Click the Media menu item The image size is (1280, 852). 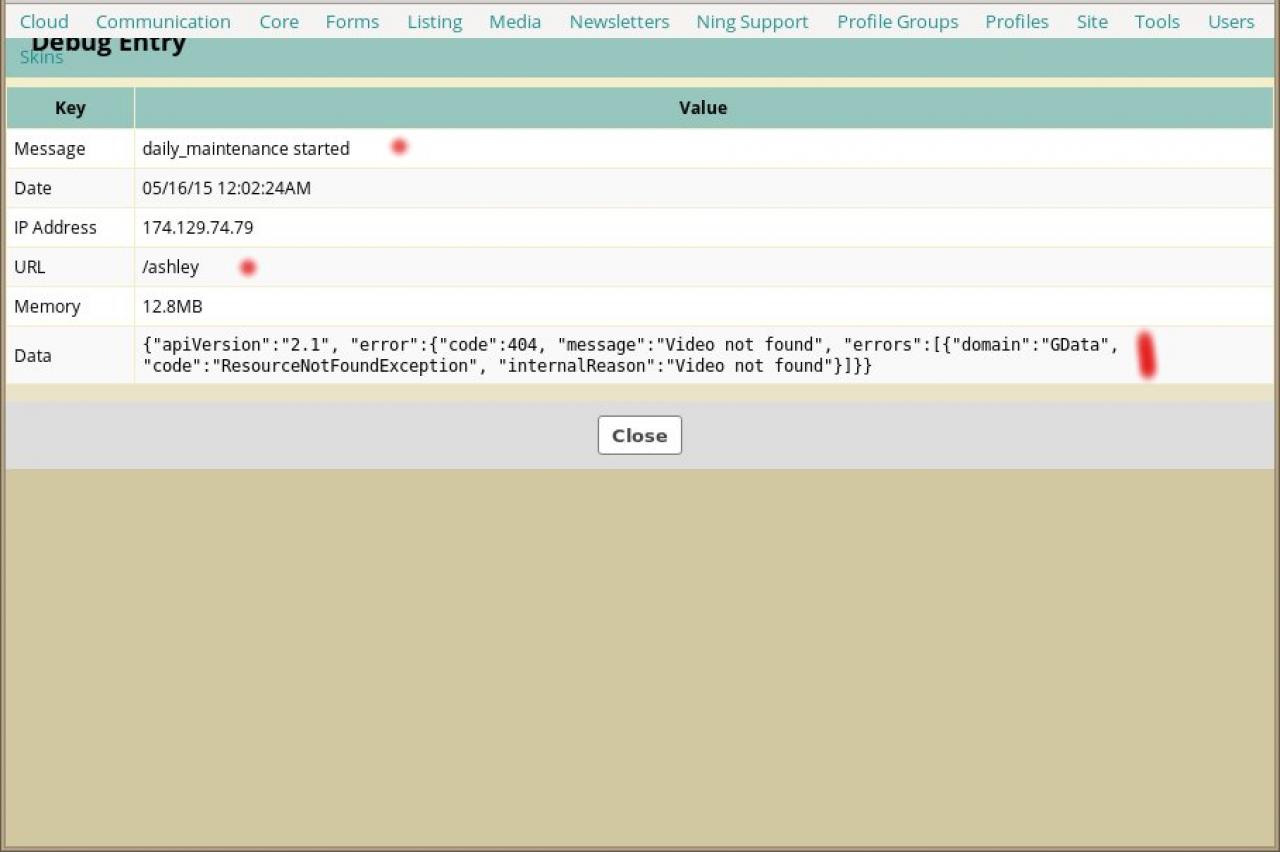coord(515,22)
